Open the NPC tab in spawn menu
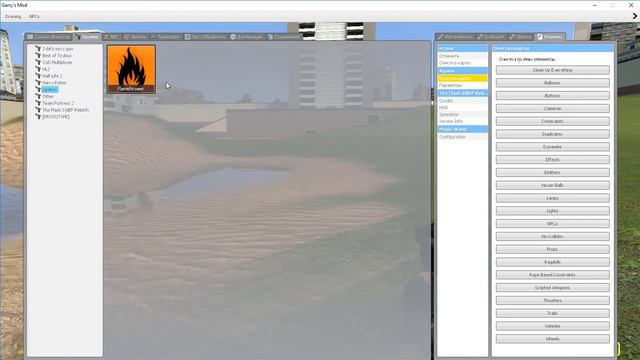The height and width of the screenshot is (360, 640). [111, 37]
